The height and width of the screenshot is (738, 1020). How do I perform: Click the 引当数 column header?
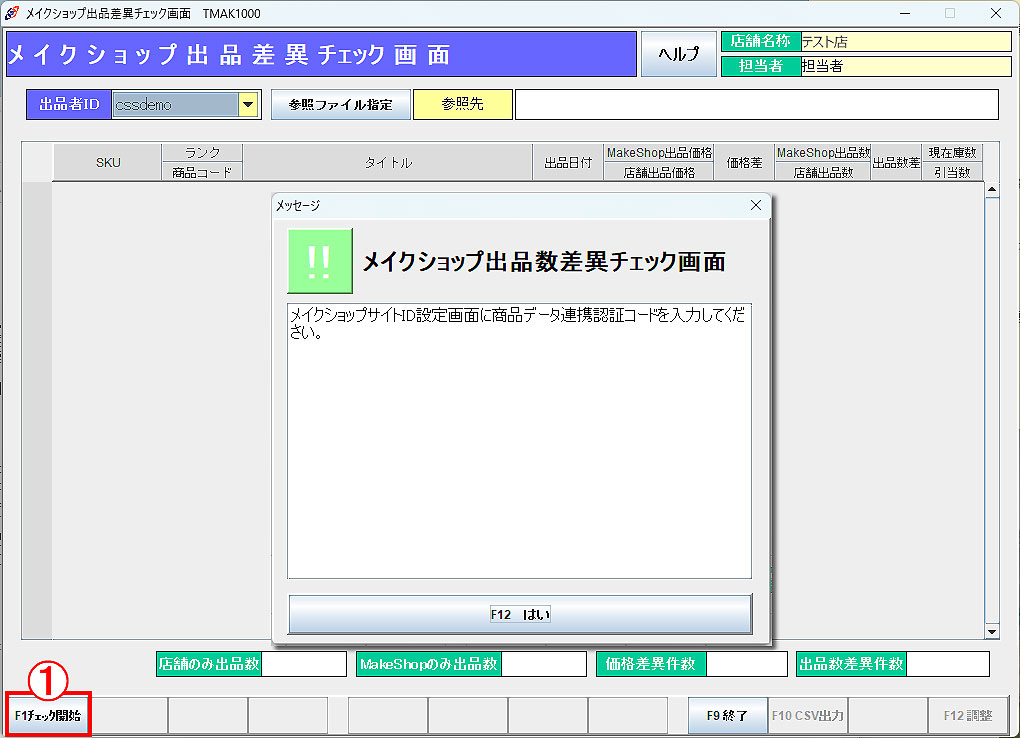[952, 172]
